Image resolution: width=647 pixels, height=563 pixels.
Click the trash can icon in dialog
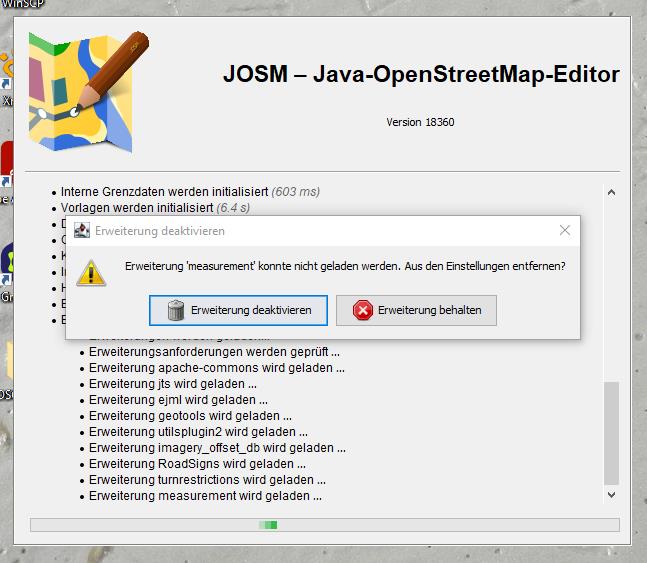pos(176,310)
